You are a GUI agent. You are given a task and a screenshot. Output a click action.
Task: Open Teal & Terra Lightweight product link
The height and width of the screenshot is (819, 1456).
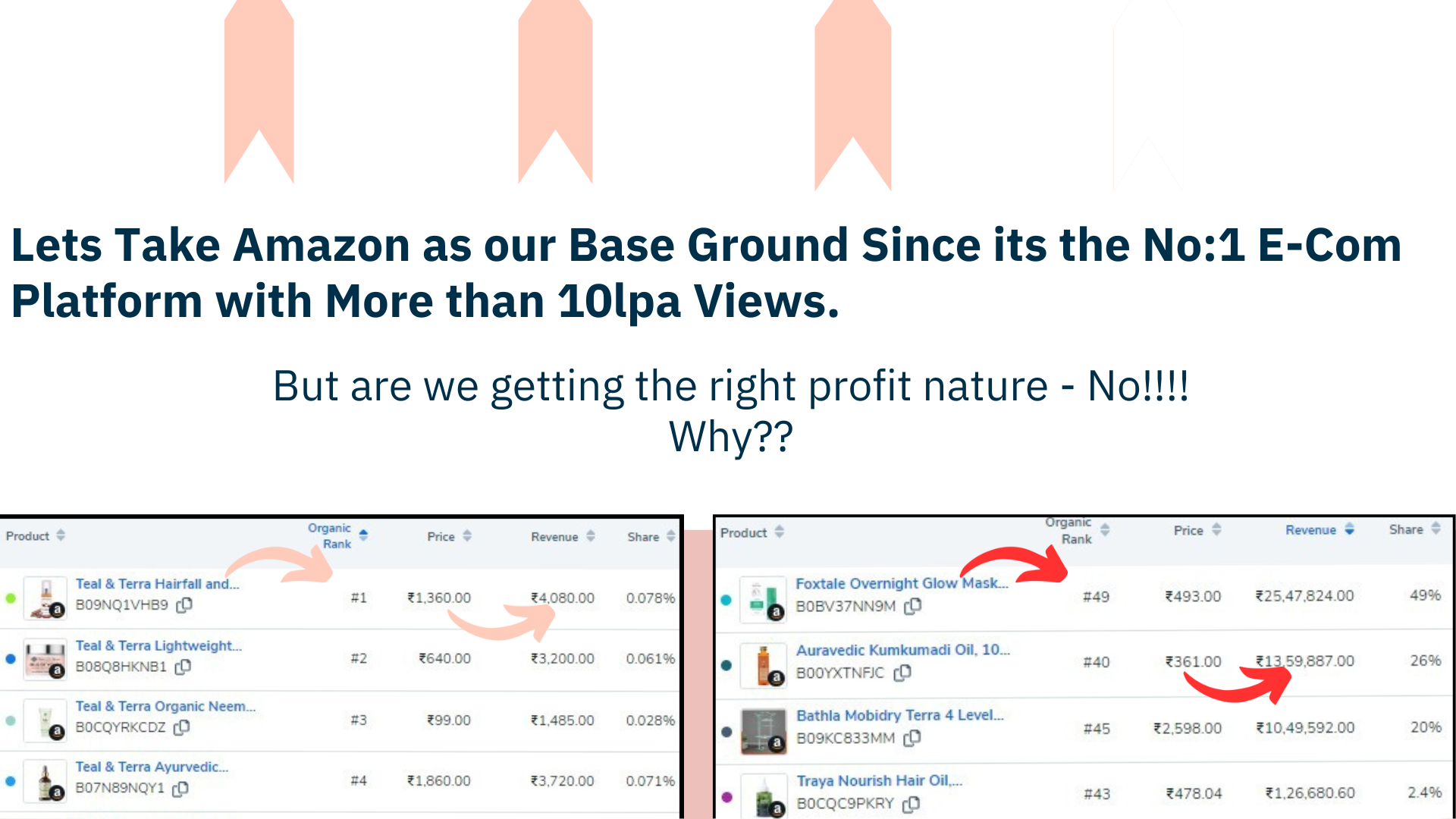coord(158,645)
